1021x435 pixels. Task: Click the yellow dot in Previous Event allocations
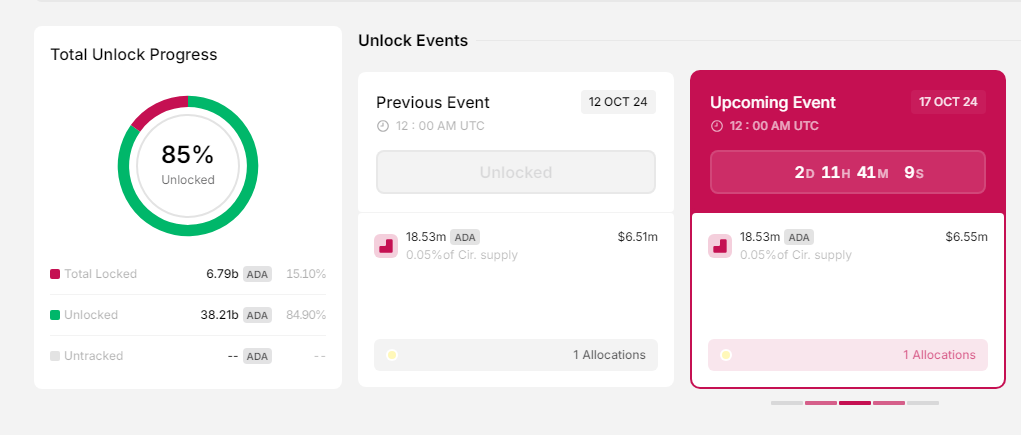point(391,355)
